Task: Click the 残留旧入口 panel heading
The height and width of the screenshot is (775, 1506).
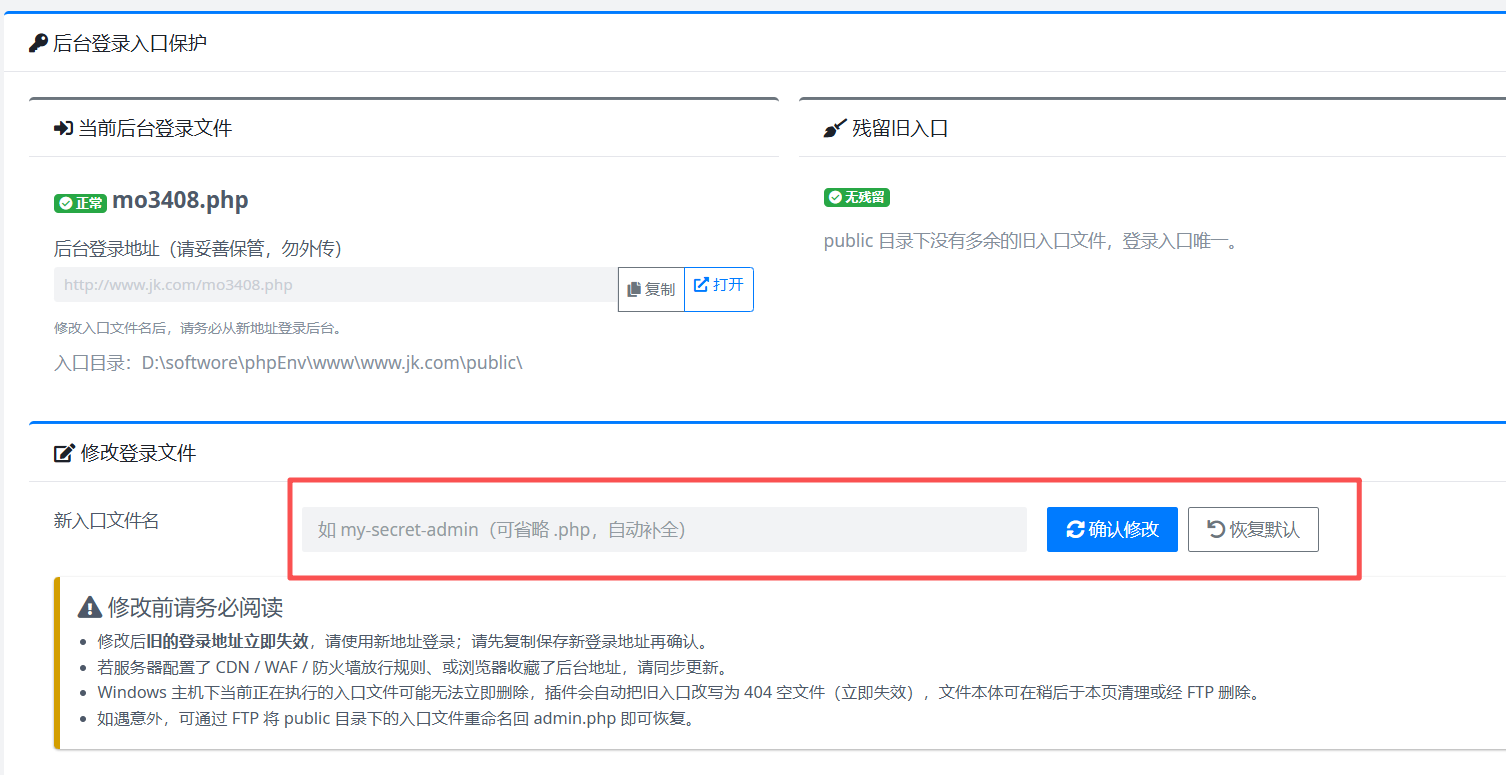Action: click(x=900, y=128)
